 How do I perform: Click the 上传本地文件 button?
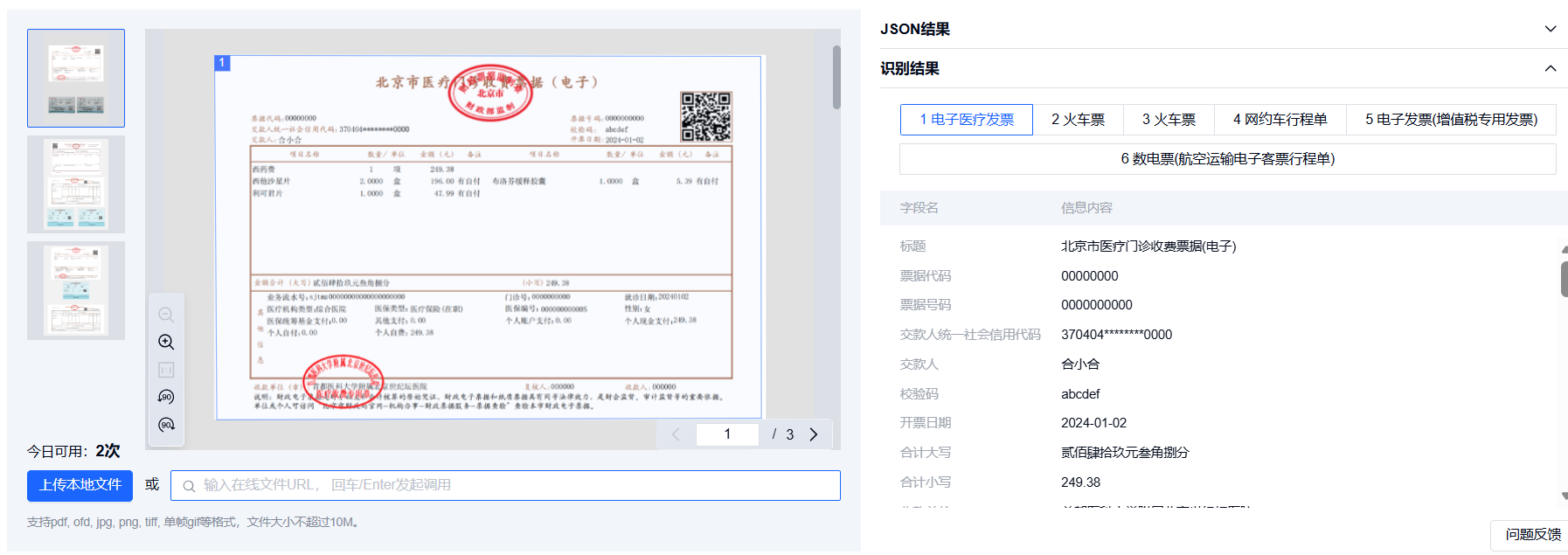[x=80, y=485]
